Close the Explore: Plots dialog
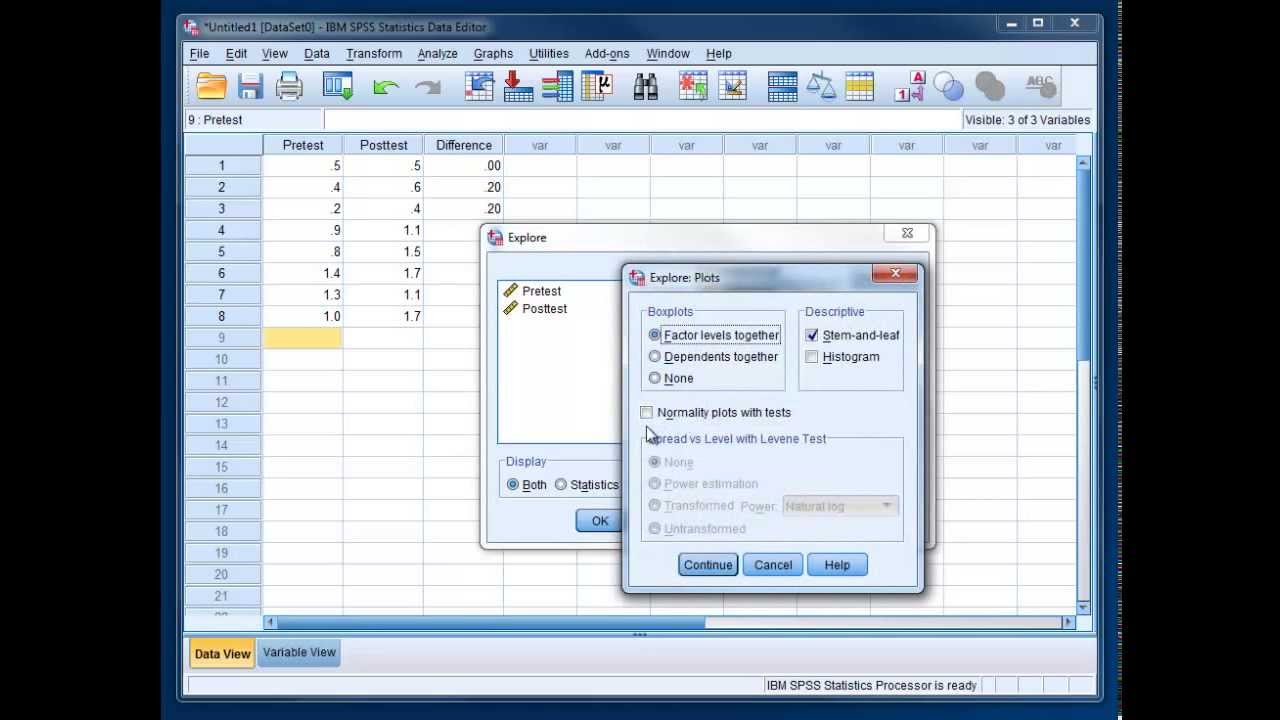Screen dimensions: 1280x720 895,273
